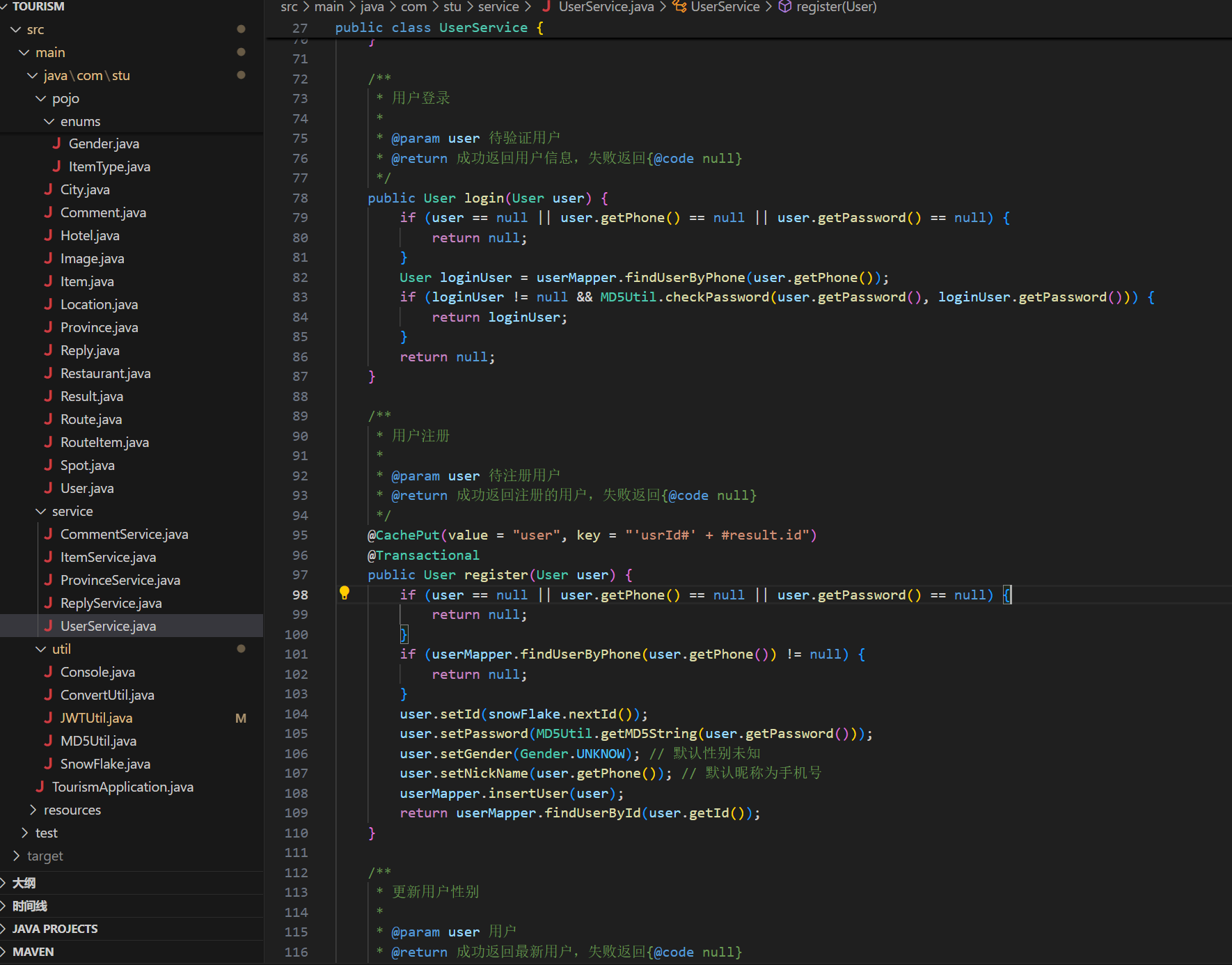This screenshot has width=1232, height=965.
Task: Click line number 104 in the gutter
Action: coord(296,714)
